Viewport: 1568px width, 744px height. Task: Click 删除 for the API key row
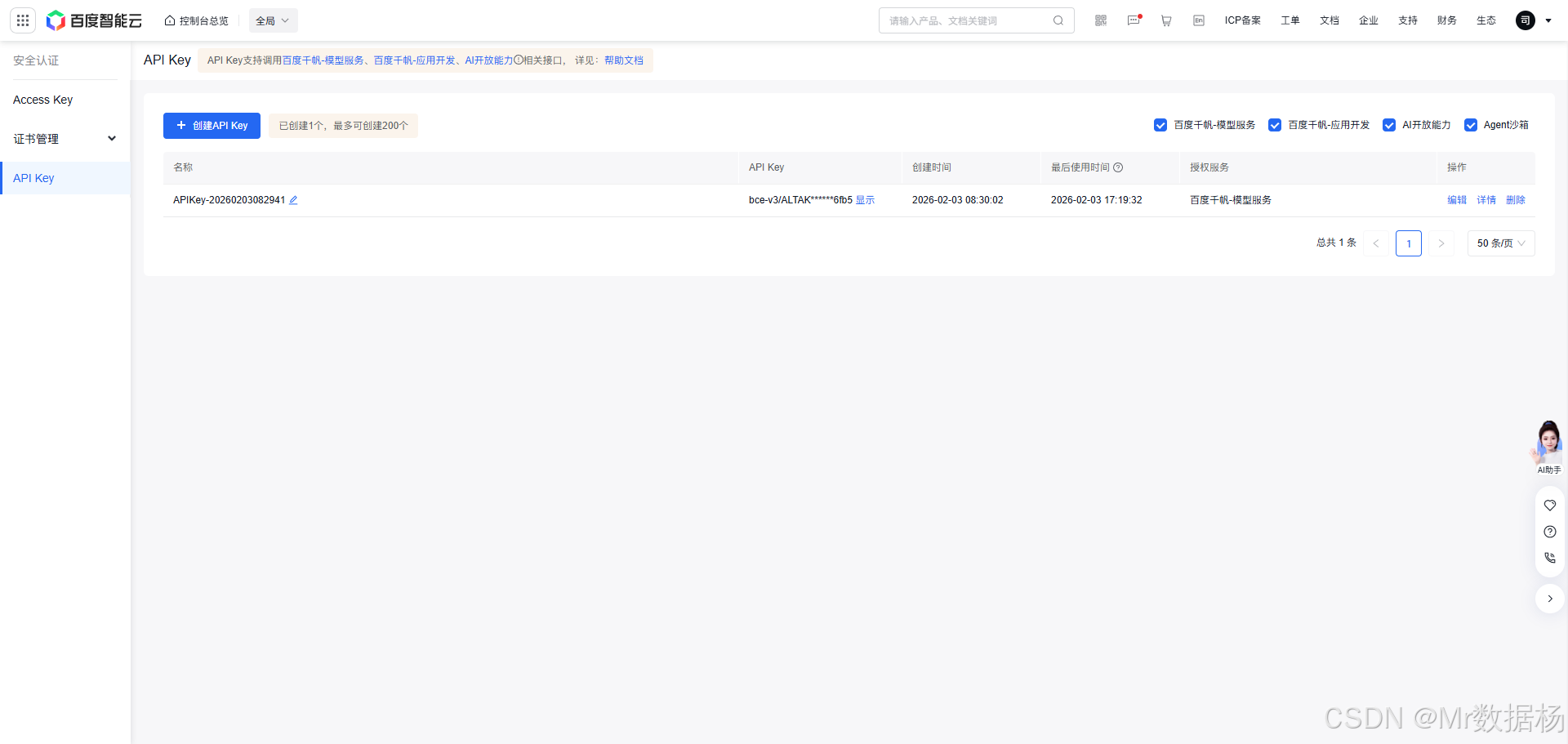coord(1516,200)
